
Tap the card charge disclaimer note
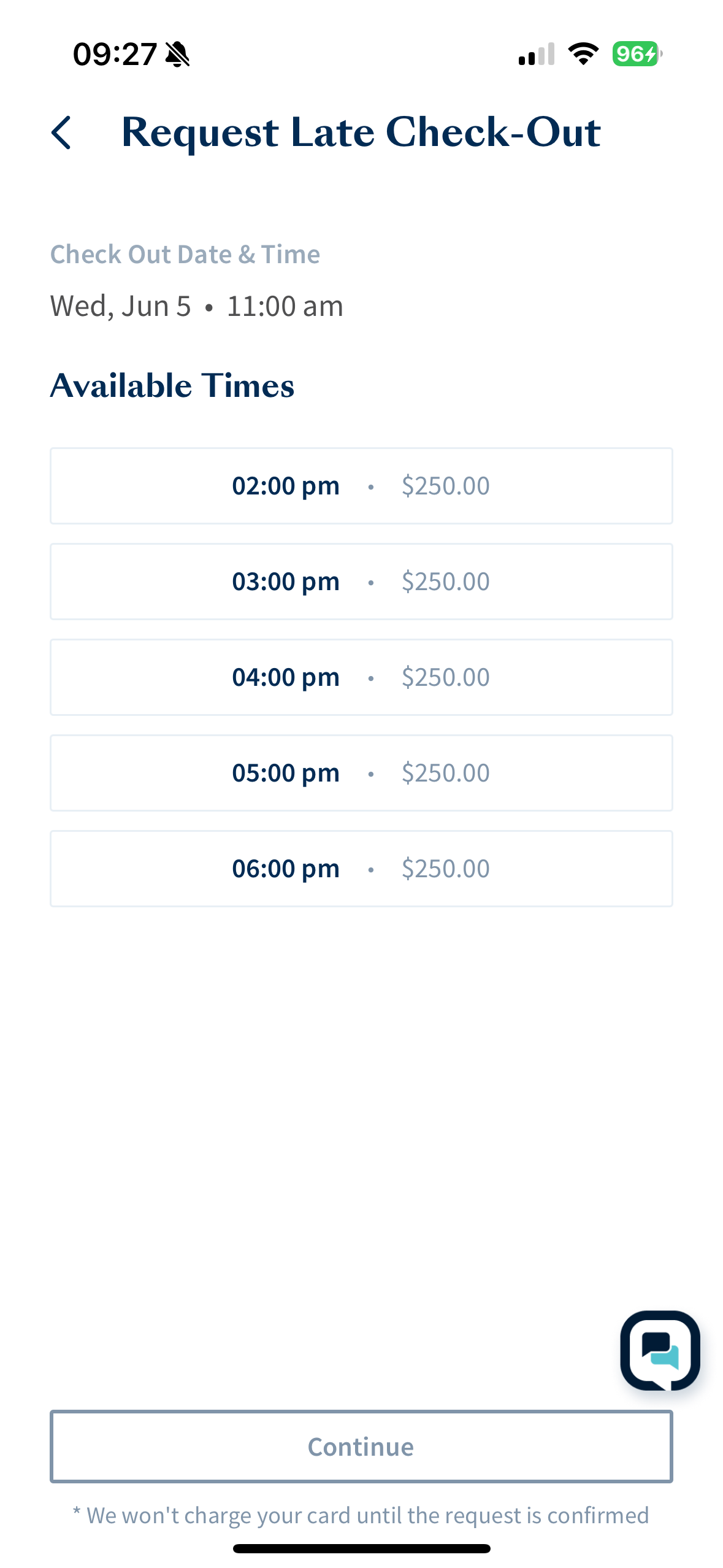pyautogui.click(x=361, y=1515)
